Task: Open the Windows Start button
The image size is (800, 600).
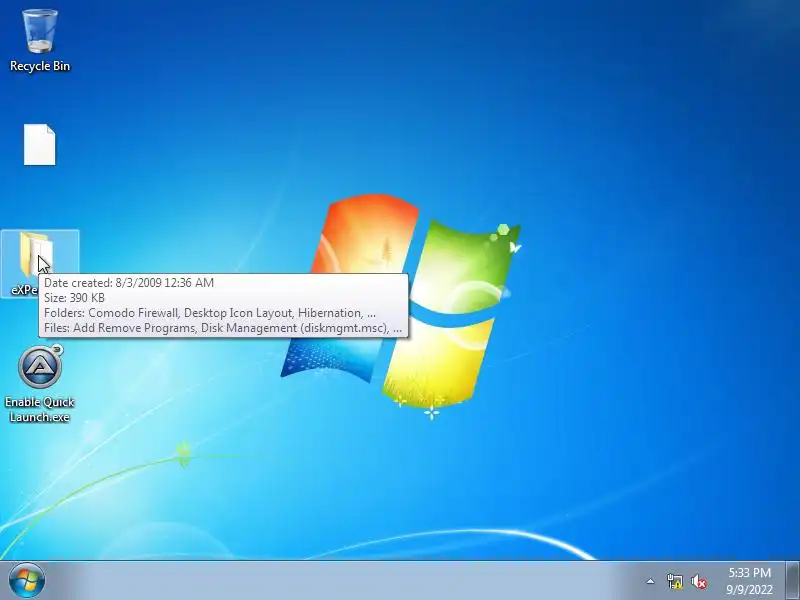Action: (x=27, y=581)
